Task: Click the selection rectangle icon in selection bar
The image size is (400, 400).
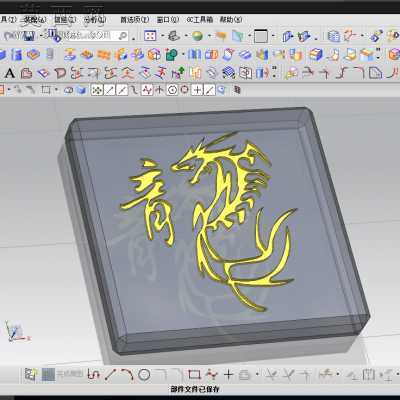Action: (x=46, y=90)
